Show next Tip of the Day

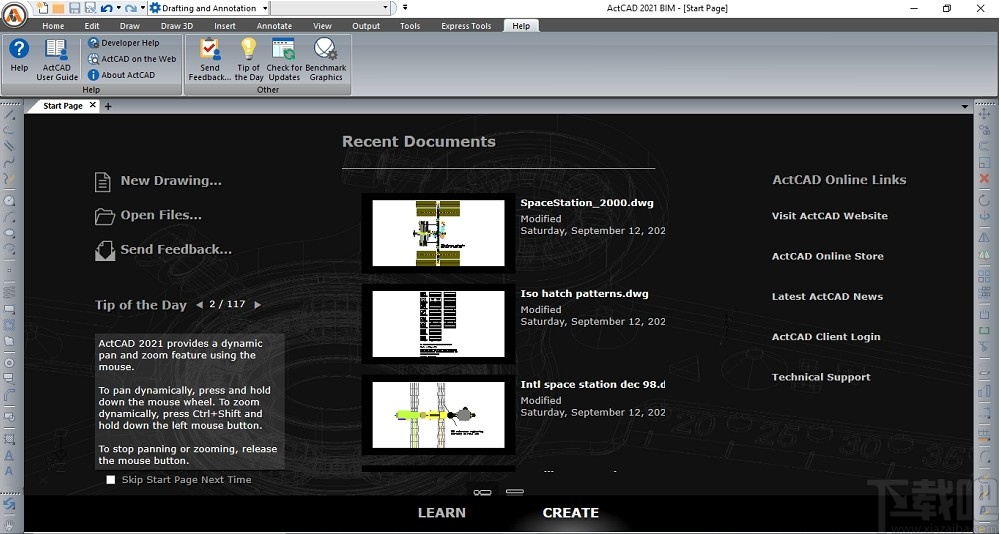(x=257, y=305)
